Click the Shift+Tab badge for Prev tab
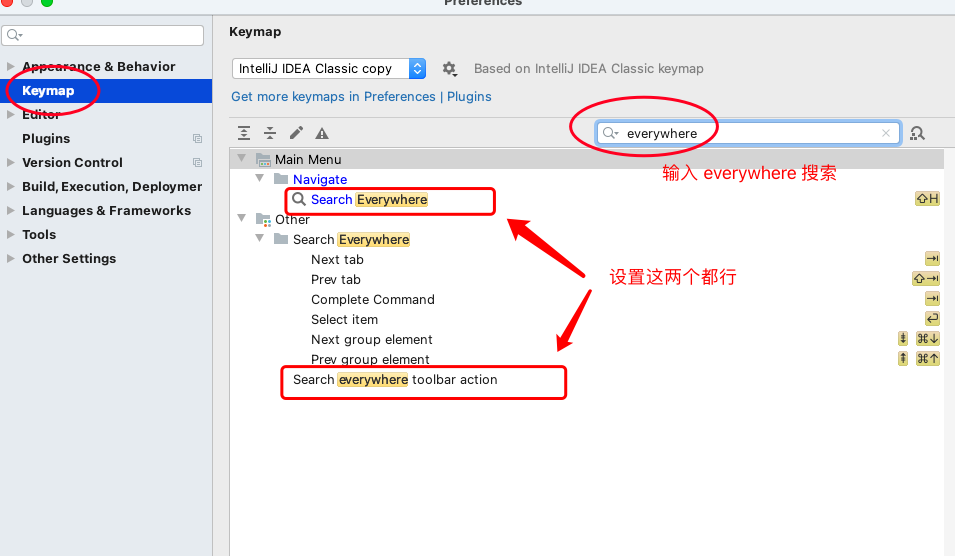Image resolution: width=955 pixels, height=556 pixels. point(926,279)
